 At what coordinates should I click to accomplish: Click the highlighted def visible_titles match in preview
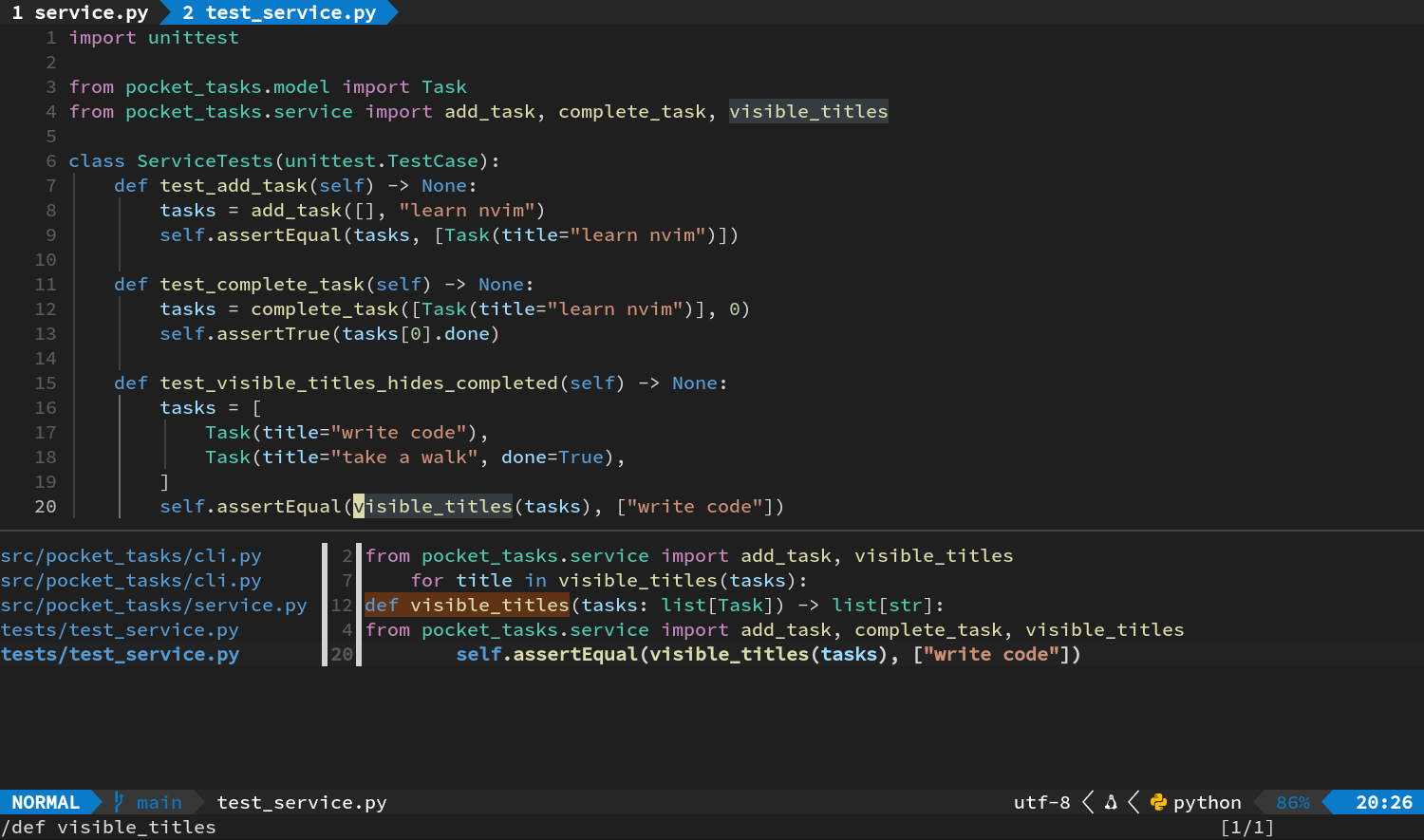467,605
